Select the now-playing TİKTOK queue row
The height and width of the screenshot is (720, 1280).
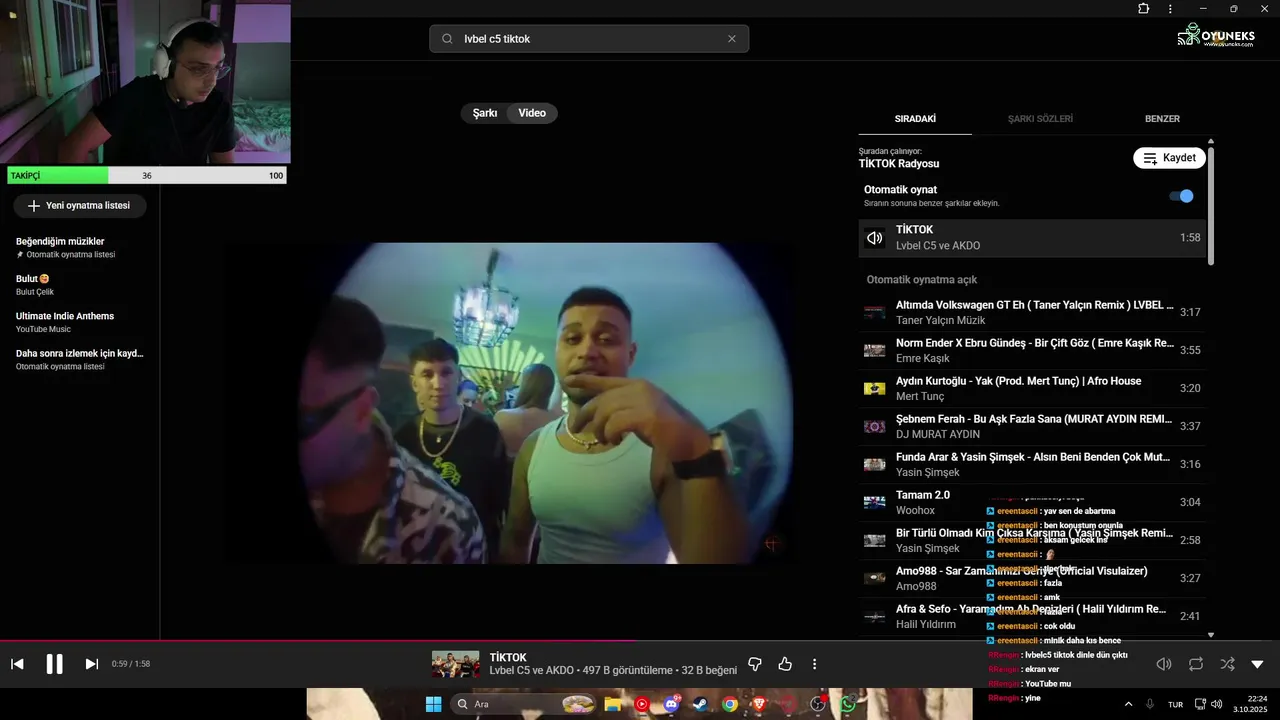tap(1032, 238)
